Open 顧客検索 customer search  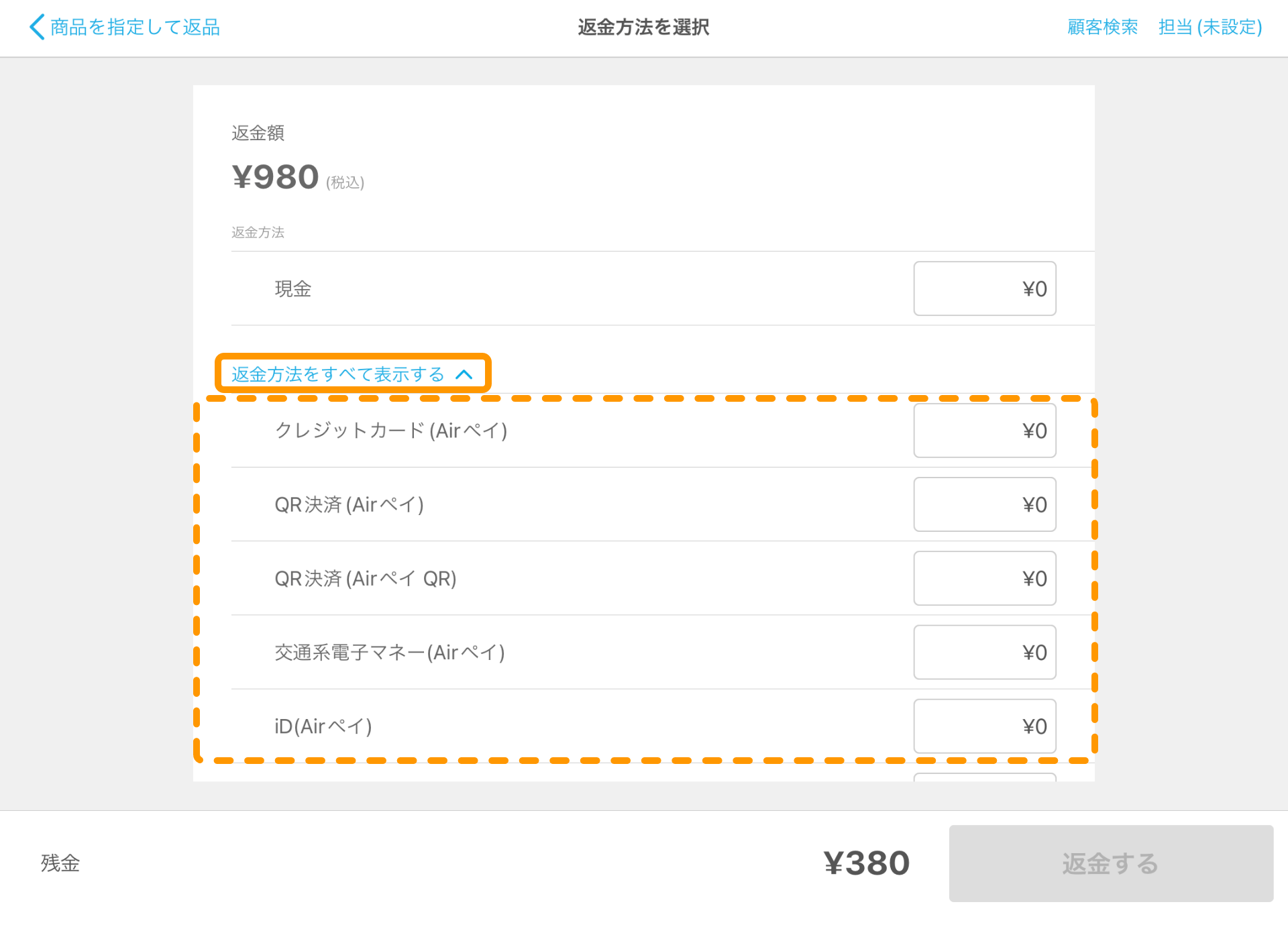1102,27
